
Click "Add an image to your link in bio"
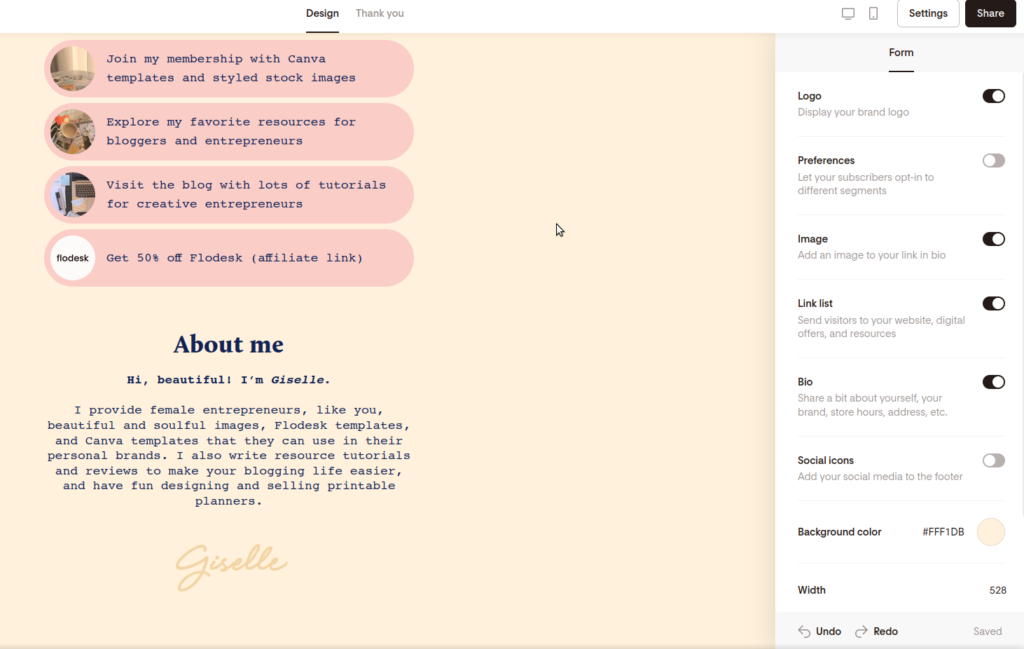tap(871, 255)
